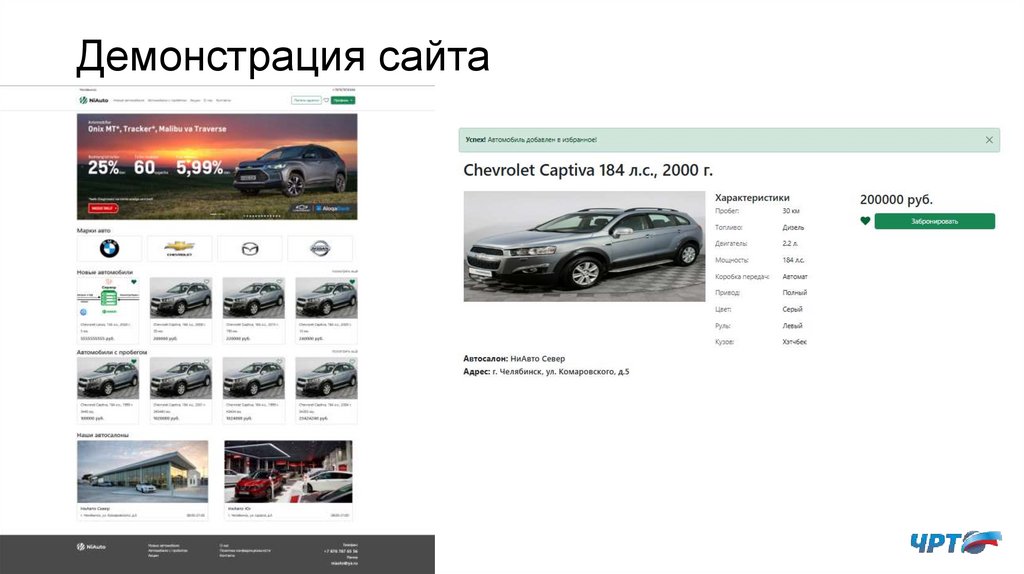Open the Контакты header navigation item
This screenshot has height=574, width=1024.
tap(223, 101)
